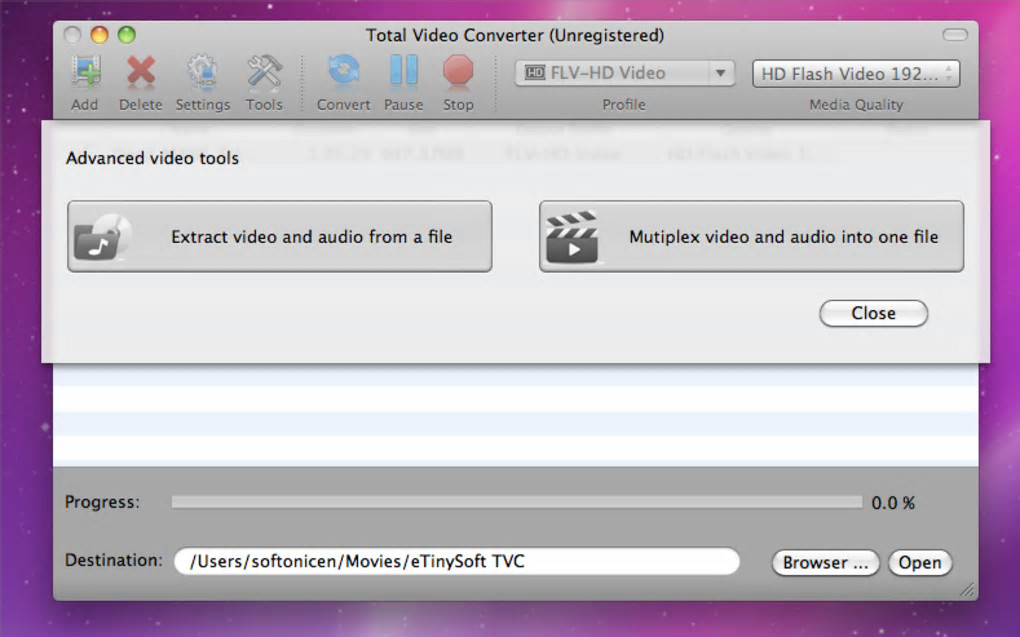Click the window resize grip corner
Image resolution: width=1020 pixels, height=637 pixels.
point(967,590)
